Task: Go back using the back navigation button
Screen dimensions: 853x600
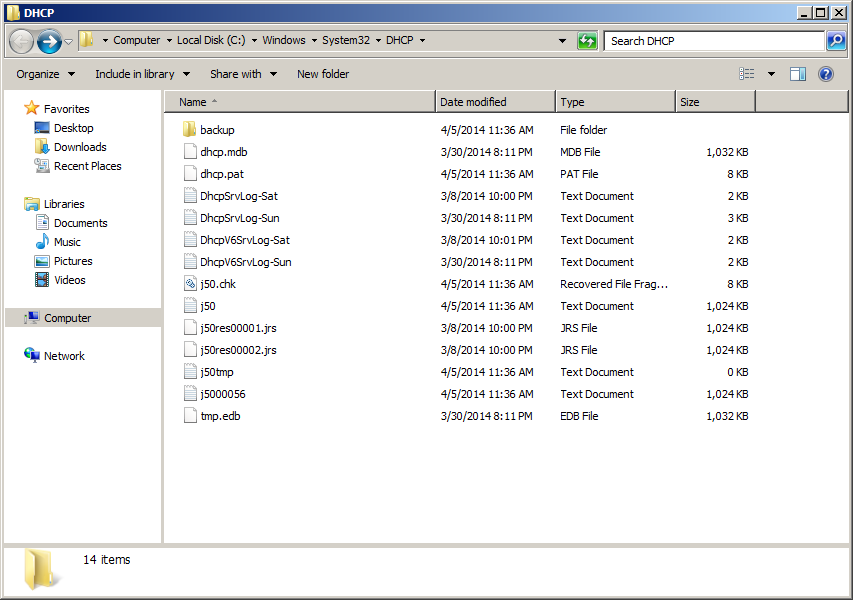Action: point(20,40)
